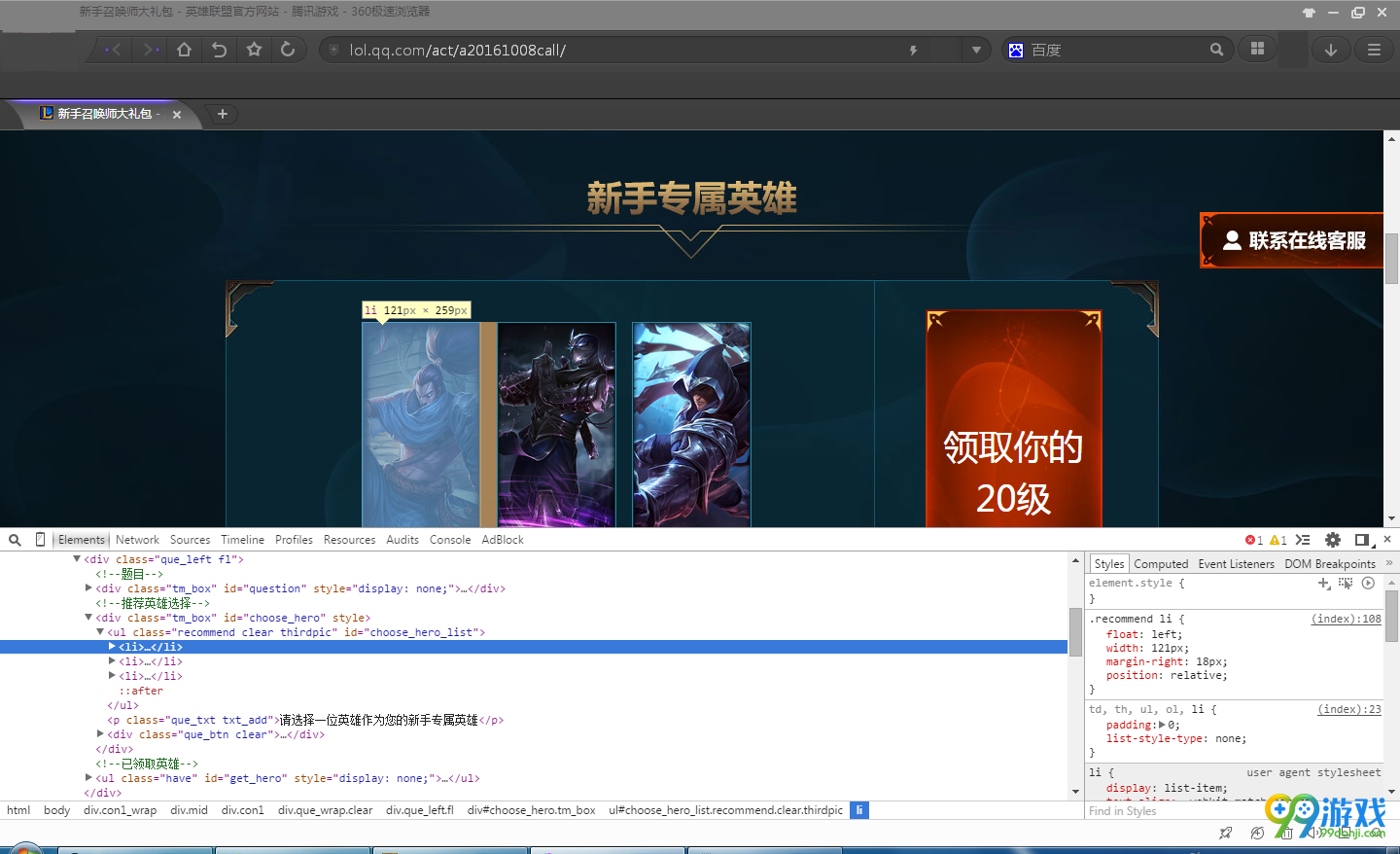Expand the third li node
Viewport: 1400px width, 854px height.
112,676
